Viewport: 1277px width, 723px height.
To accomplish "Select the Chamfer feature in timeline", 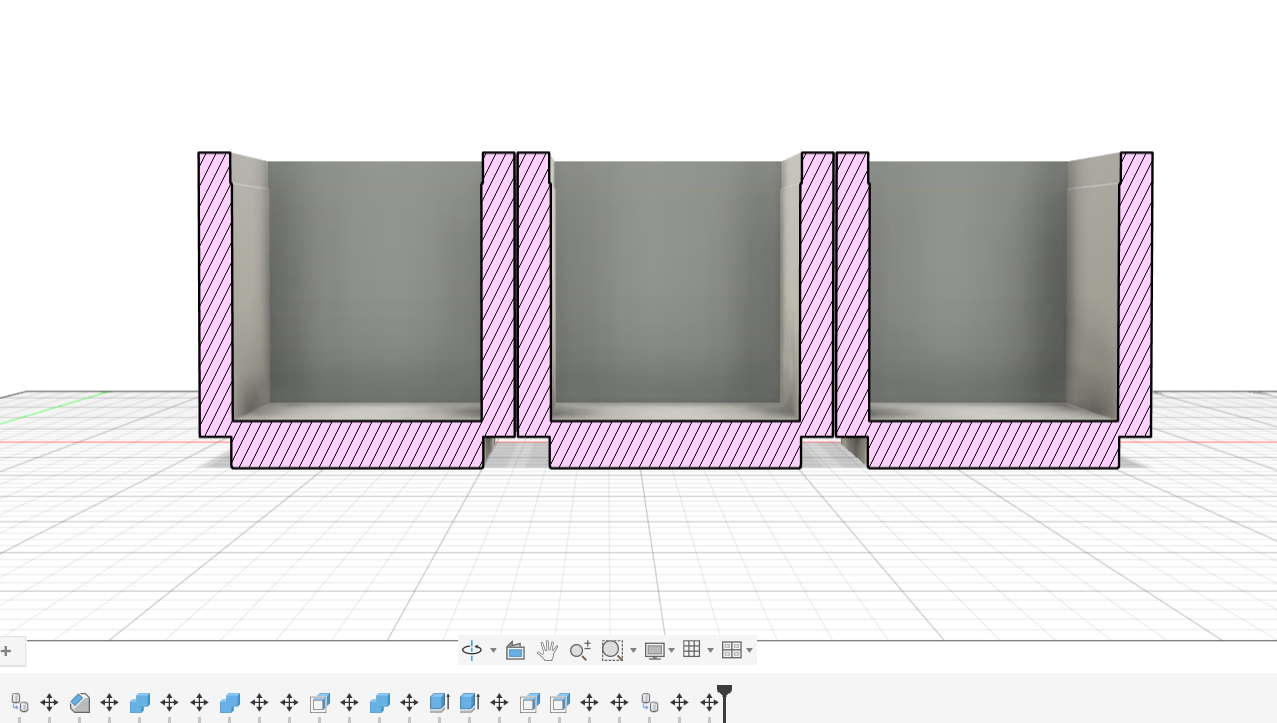I will click(x=80, y=703).
